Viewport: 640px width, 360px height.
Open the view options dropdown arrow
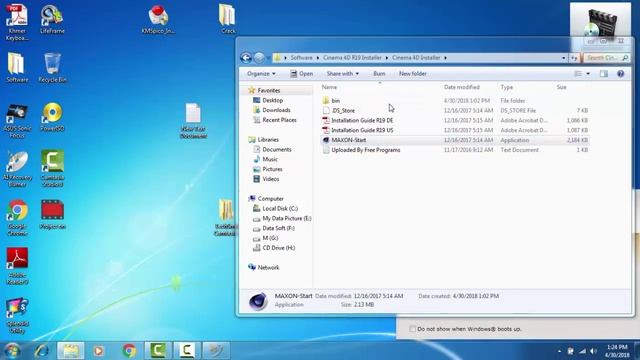(588, 74)
